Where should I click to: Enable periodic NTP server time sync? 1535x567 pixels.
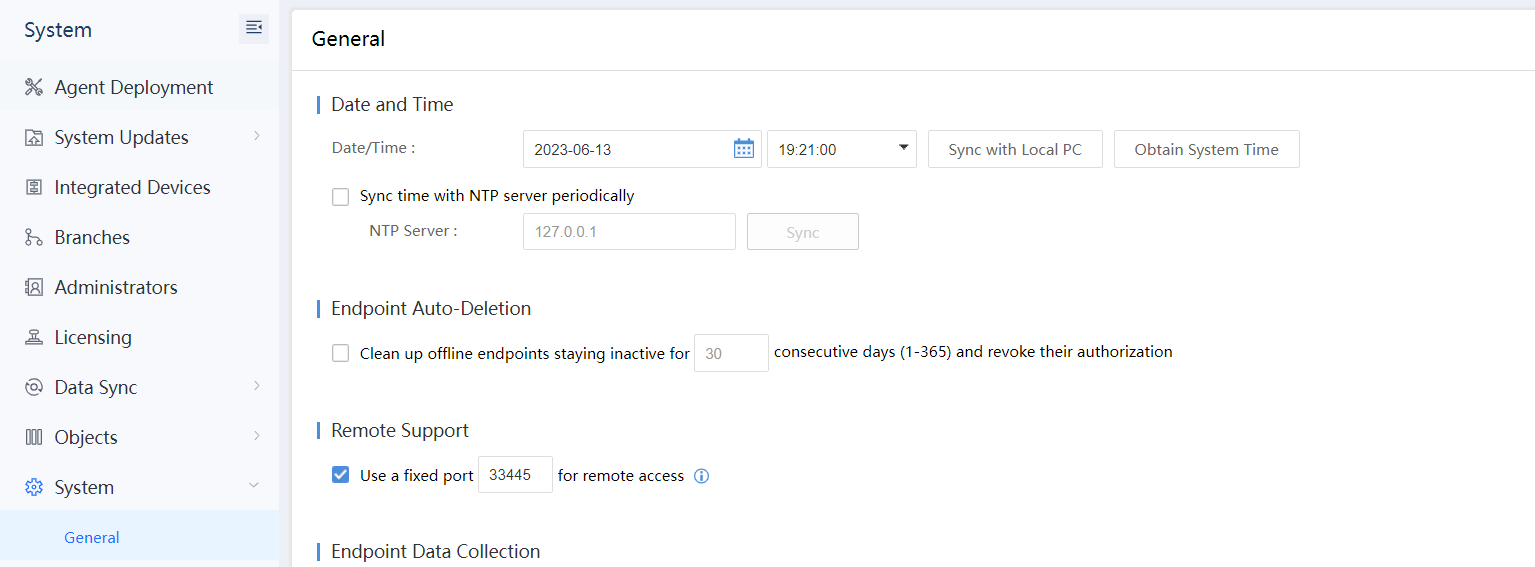pos(341,197)
